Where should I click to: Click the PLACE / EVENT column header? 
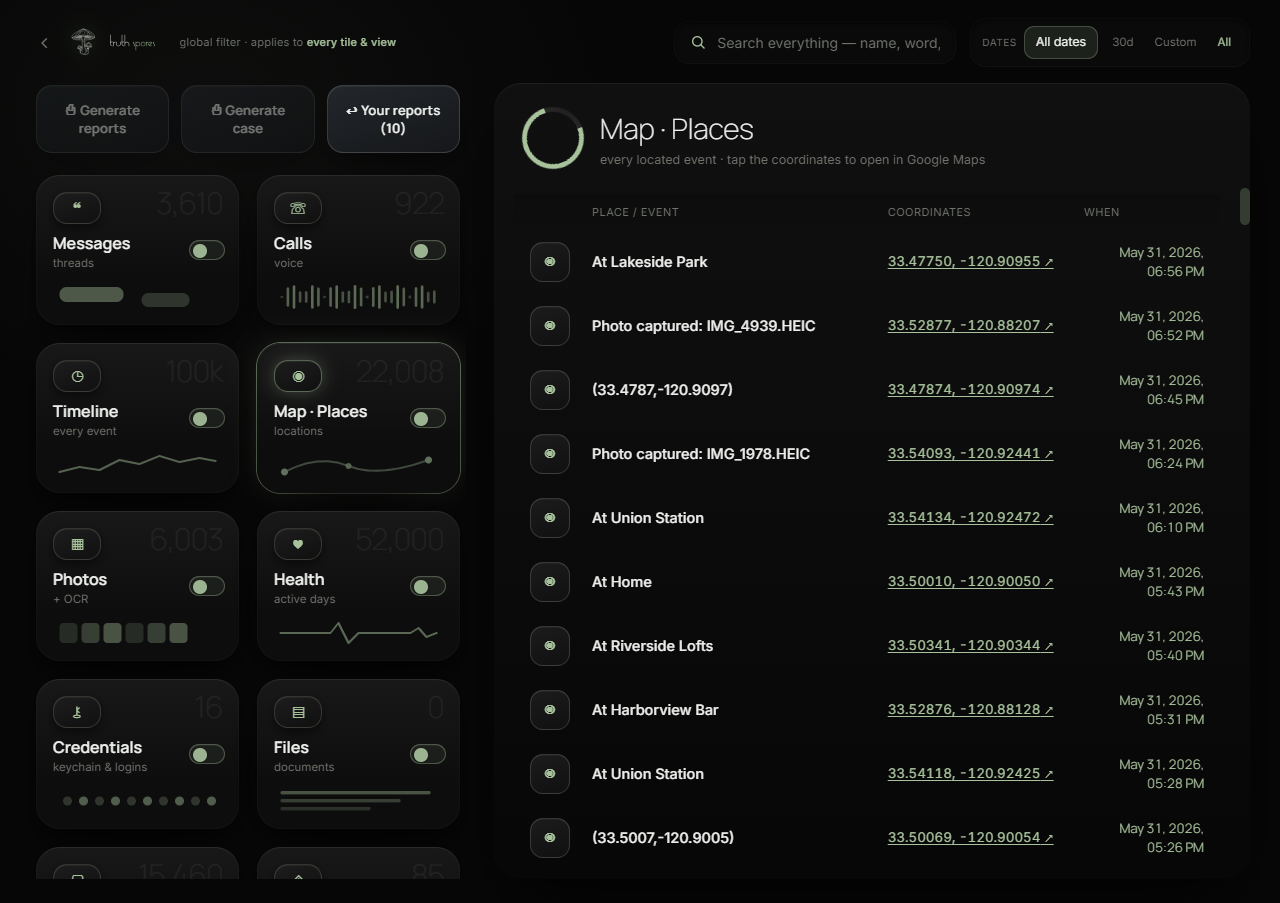click(635, 212)
